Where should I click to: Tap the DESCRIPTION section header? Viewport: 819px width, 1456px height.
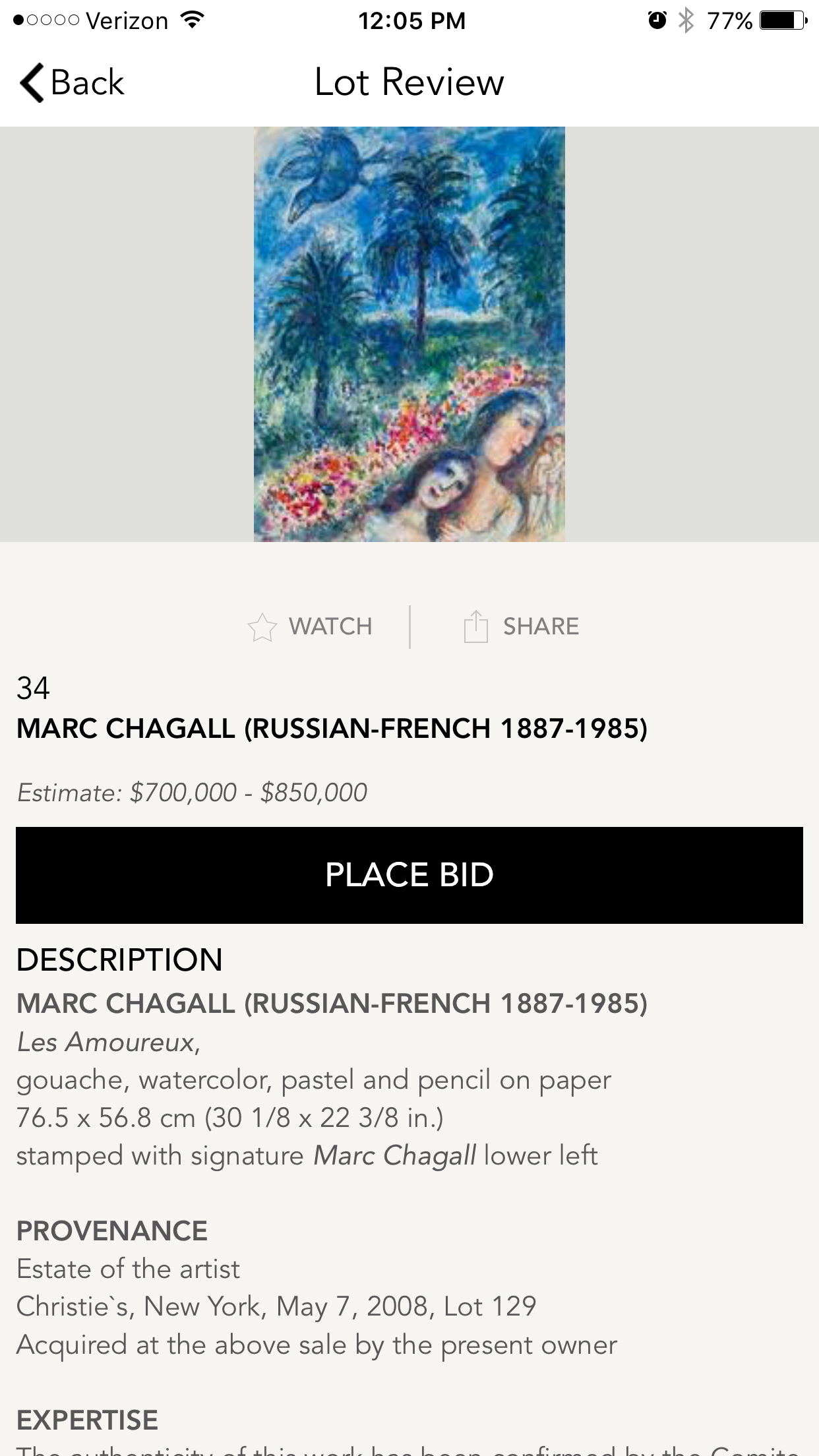119,960
